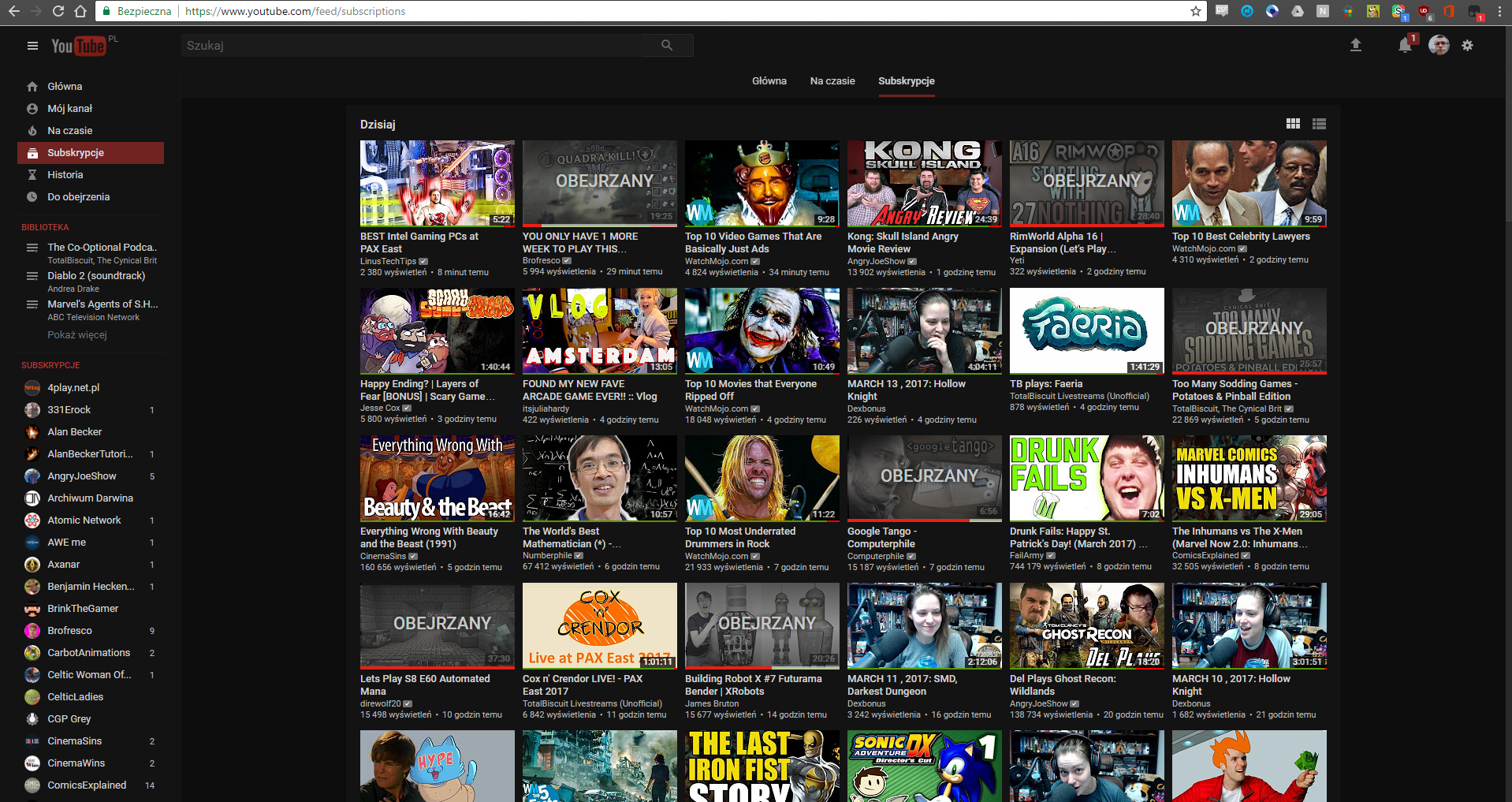Bookmark this page with the star icon
The width and height of the screenshot is (1512, 802).
coord(1195,11)
